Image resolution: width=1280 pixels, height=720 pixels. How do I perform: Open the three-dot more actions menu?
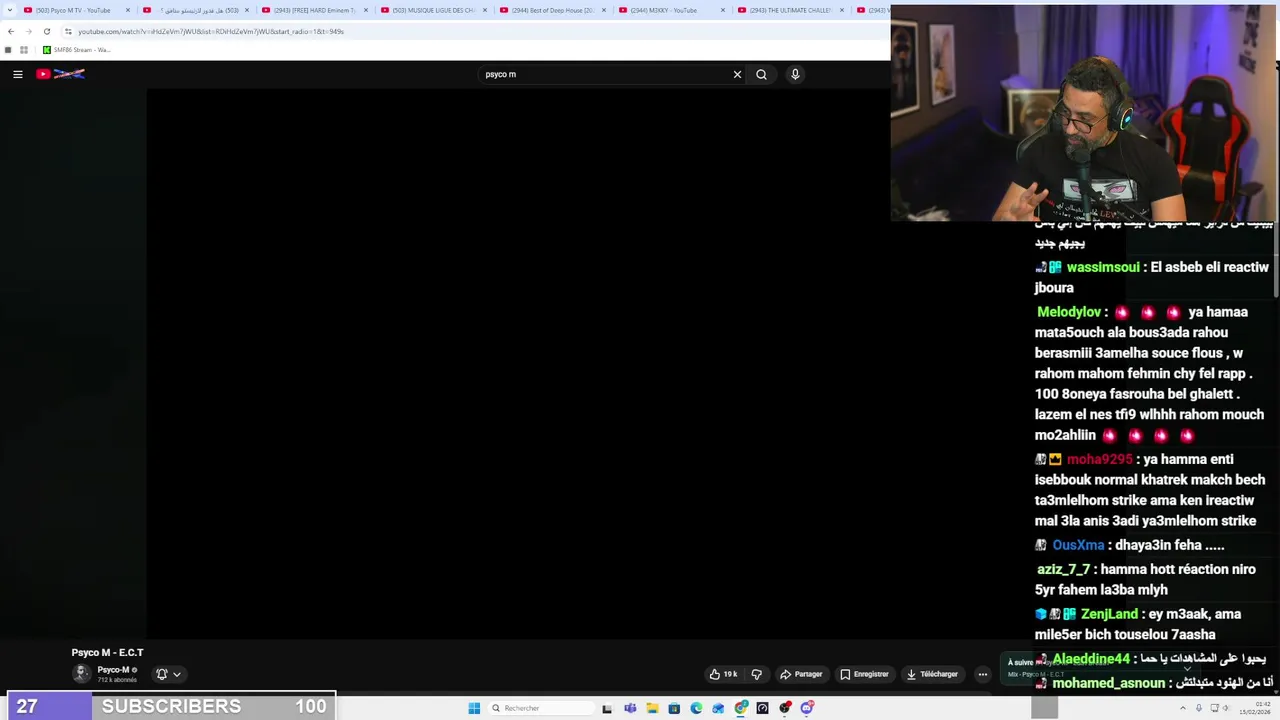point(982,674)
